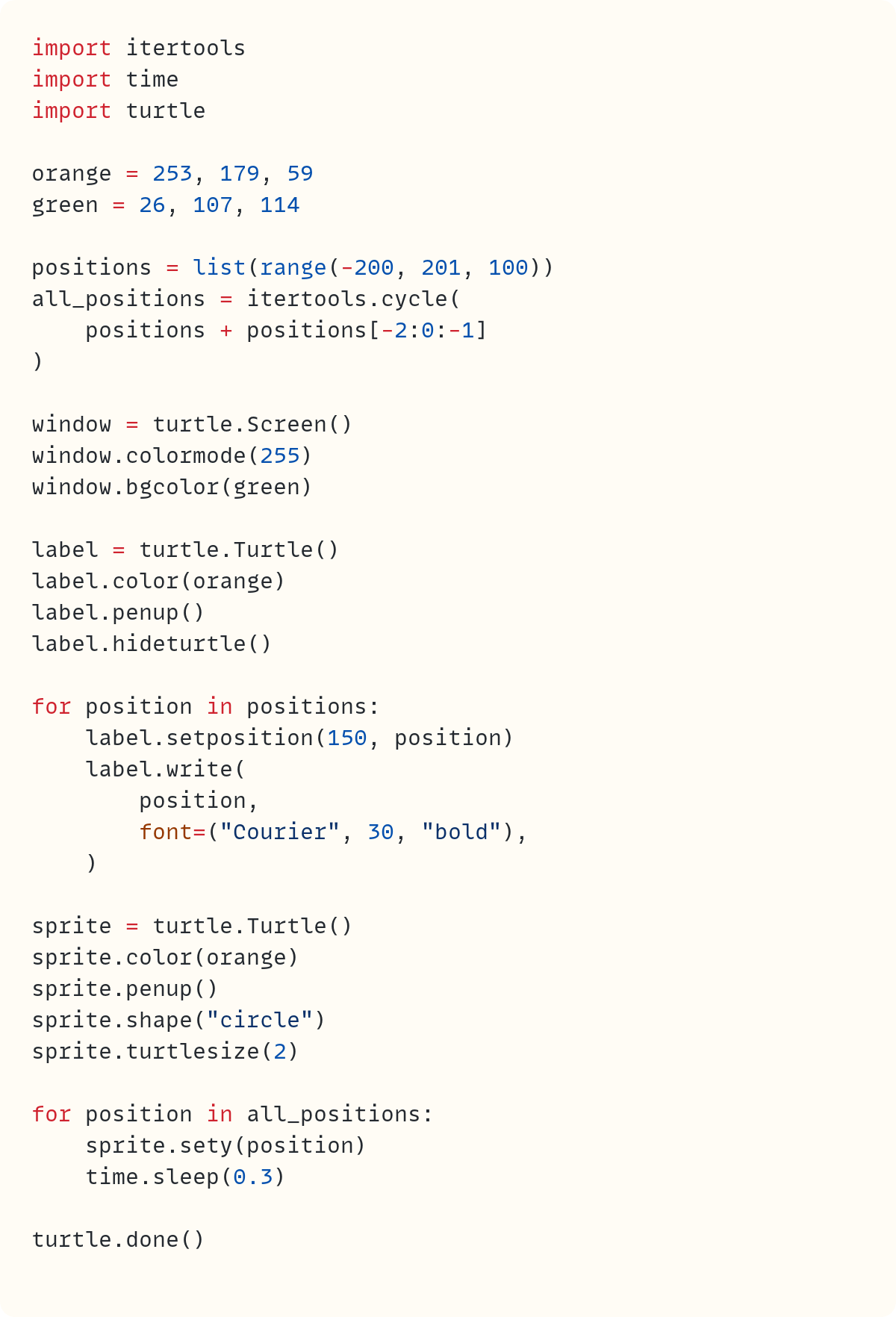Click the window.colormode(255) line

[x=172, y=455]
